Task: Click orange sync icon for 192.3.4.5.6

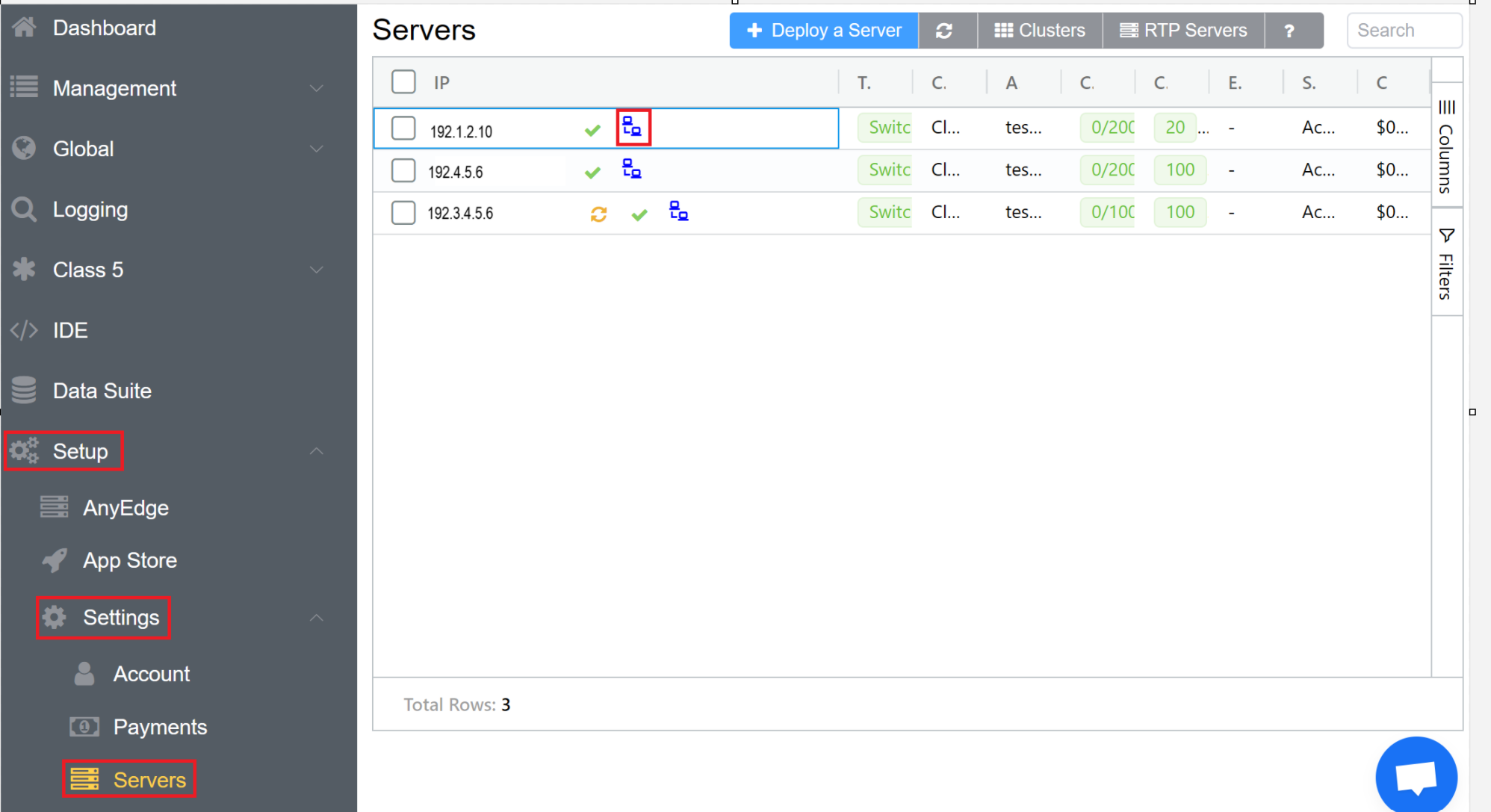Action: coord(598,214)
